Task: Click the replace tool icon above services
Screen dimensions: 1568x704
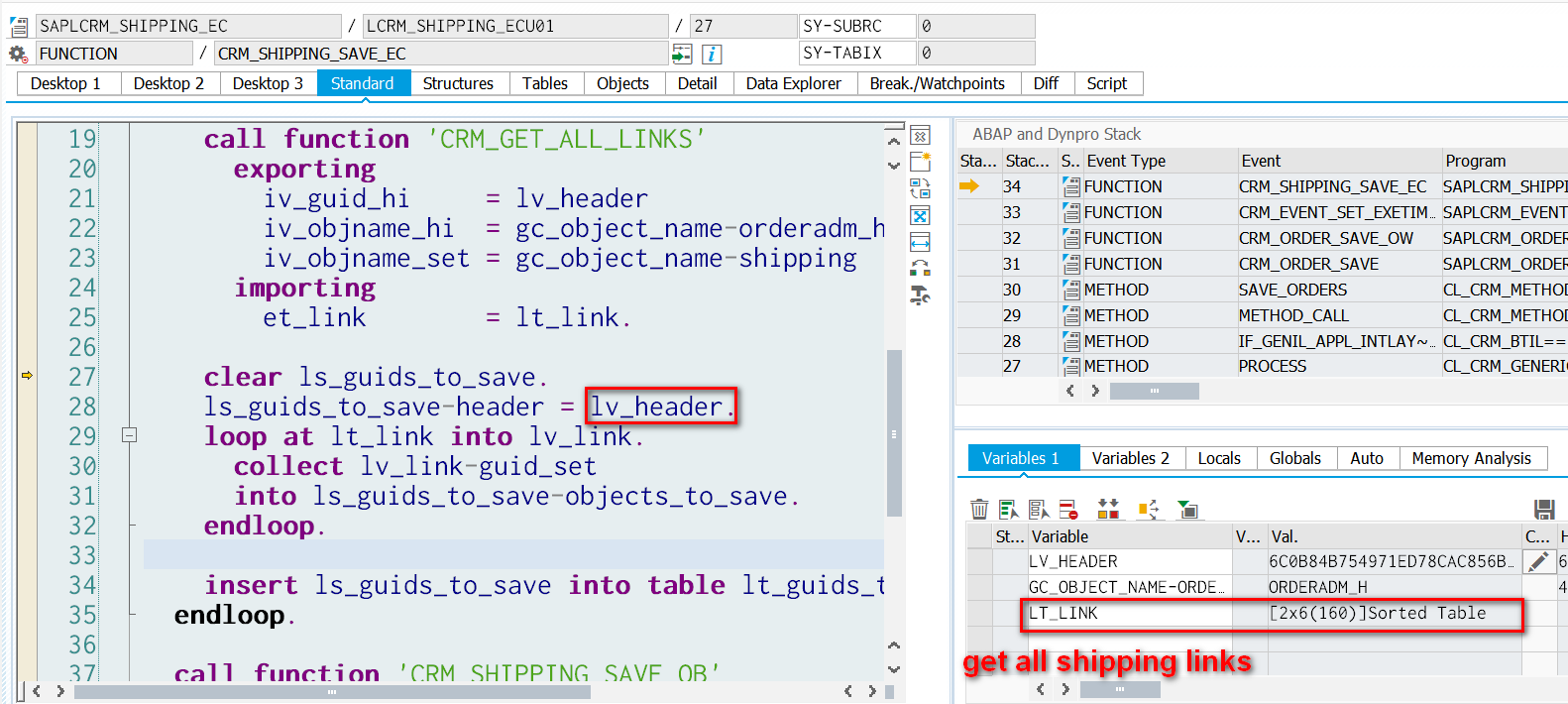Action: point(920,268)
